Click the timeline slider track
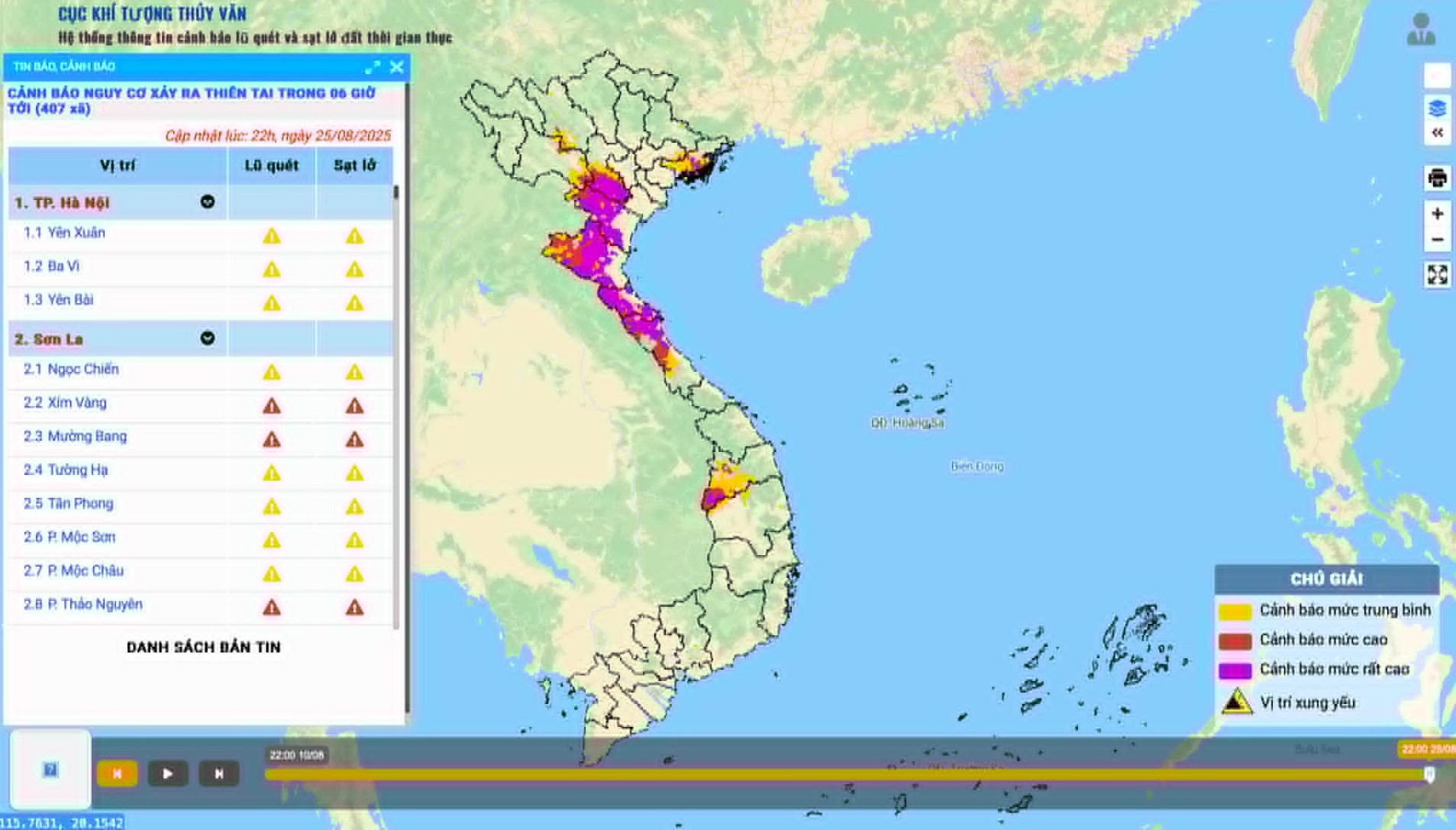Screen dimensions: 1456x830 [x=840, y=774]
